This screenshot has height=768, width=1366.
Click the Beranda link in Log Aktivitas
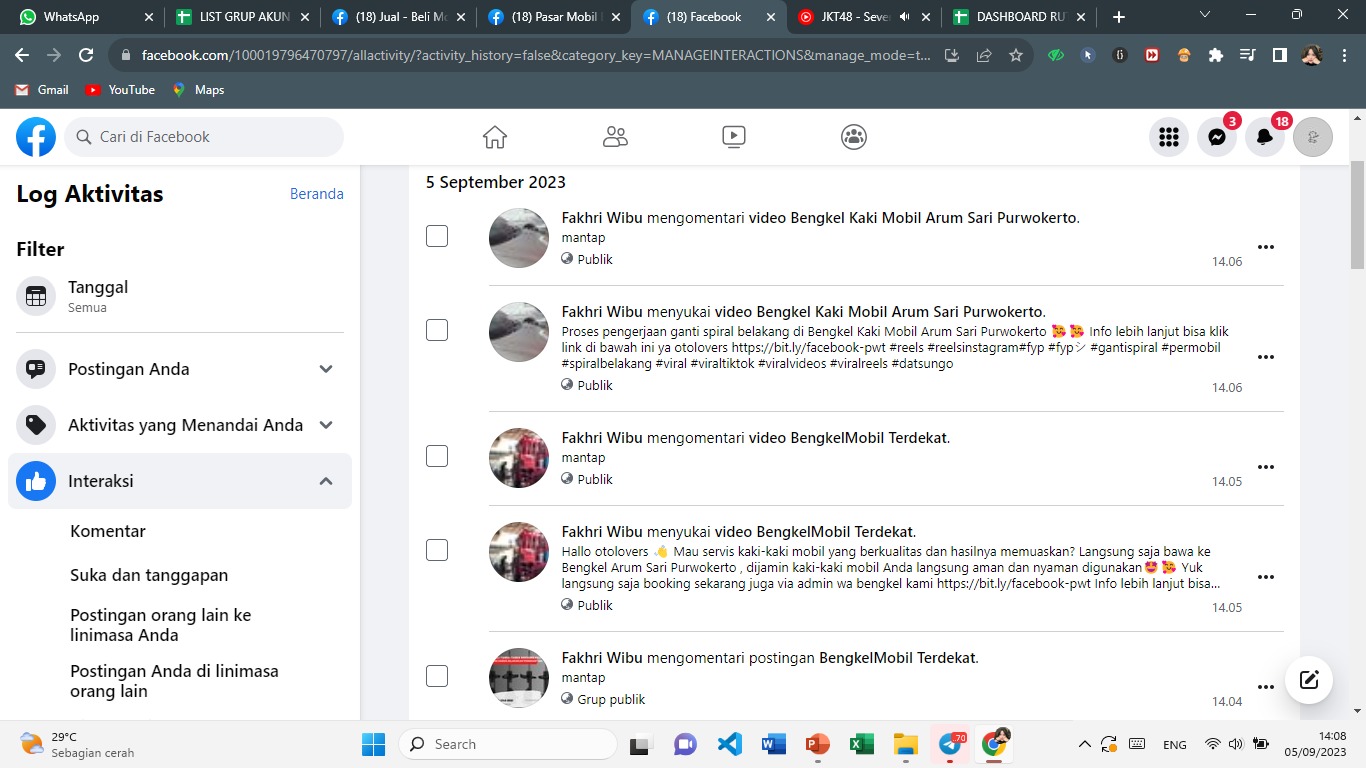click(x=317, y=194)
